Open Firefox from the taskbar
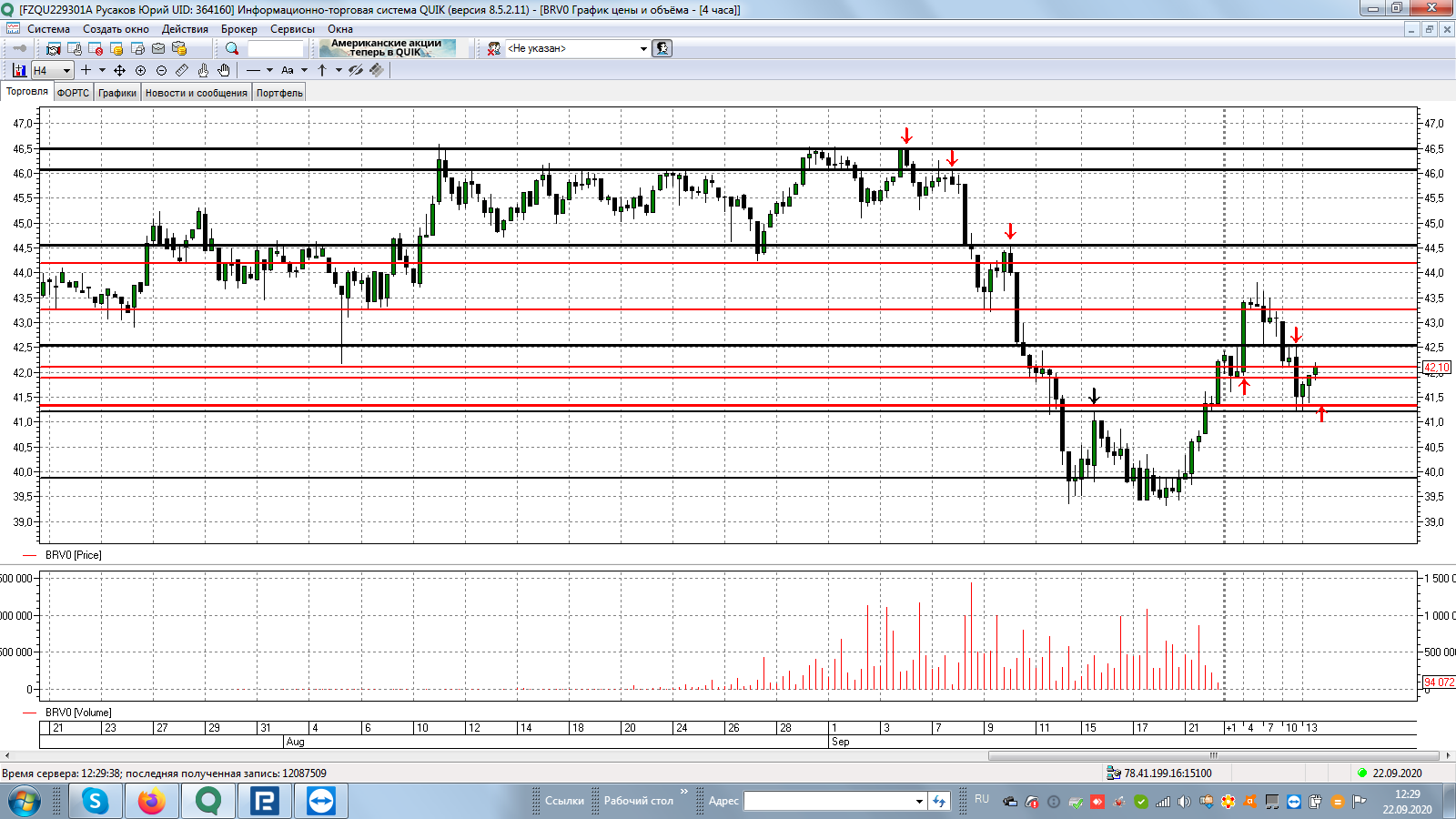This screenshot has height=819, width=1456. pyautogui.click(x=152, y=802)
